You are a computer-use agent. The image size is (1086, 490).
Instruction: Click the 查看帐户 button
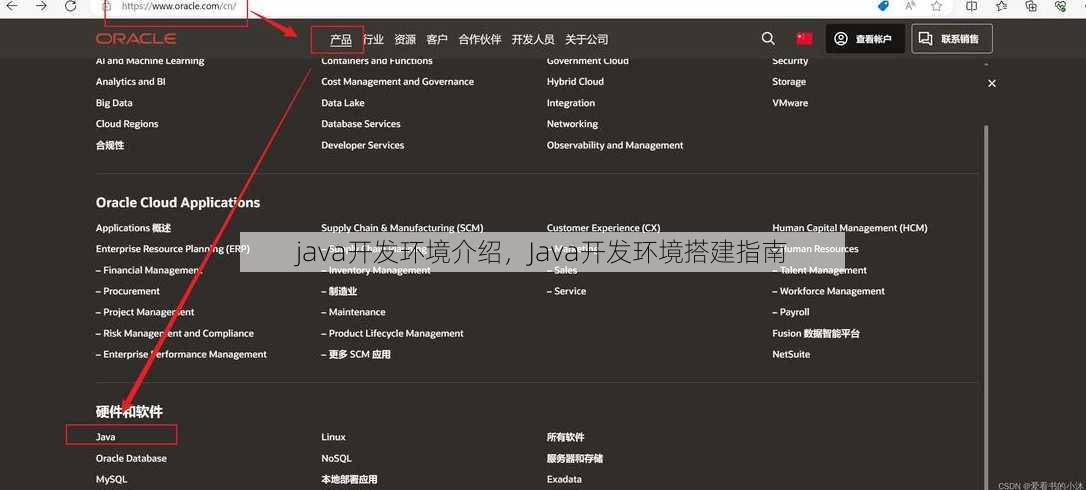pos(865,39)
